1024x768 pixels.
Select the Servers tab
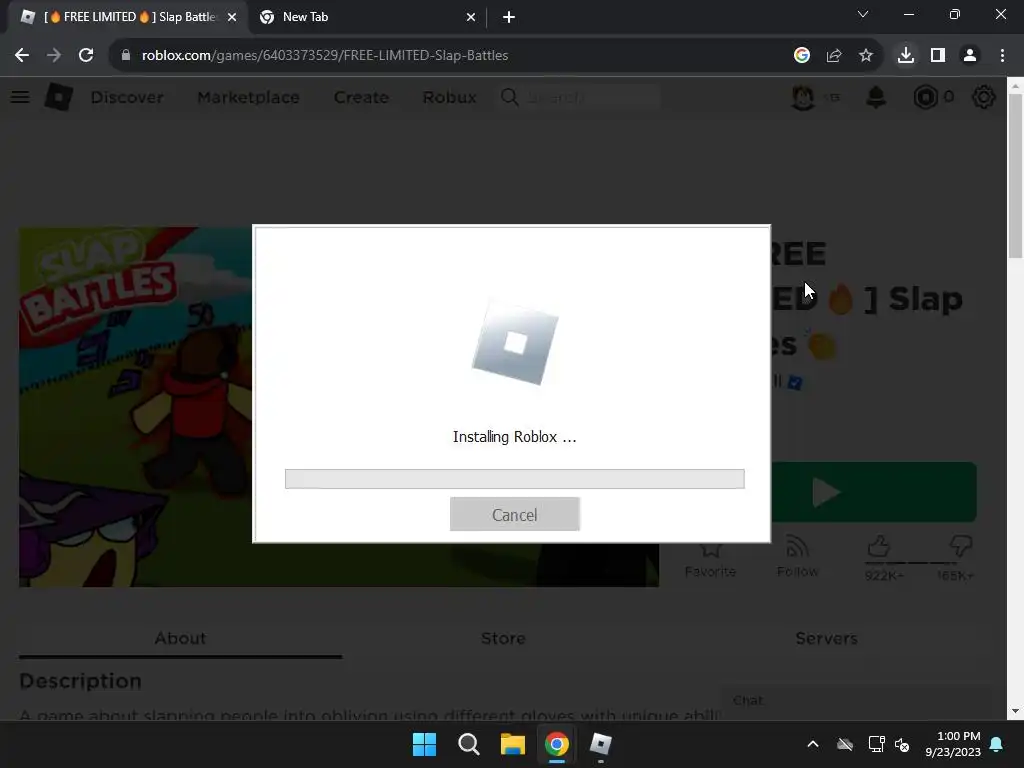coord(826,638)
